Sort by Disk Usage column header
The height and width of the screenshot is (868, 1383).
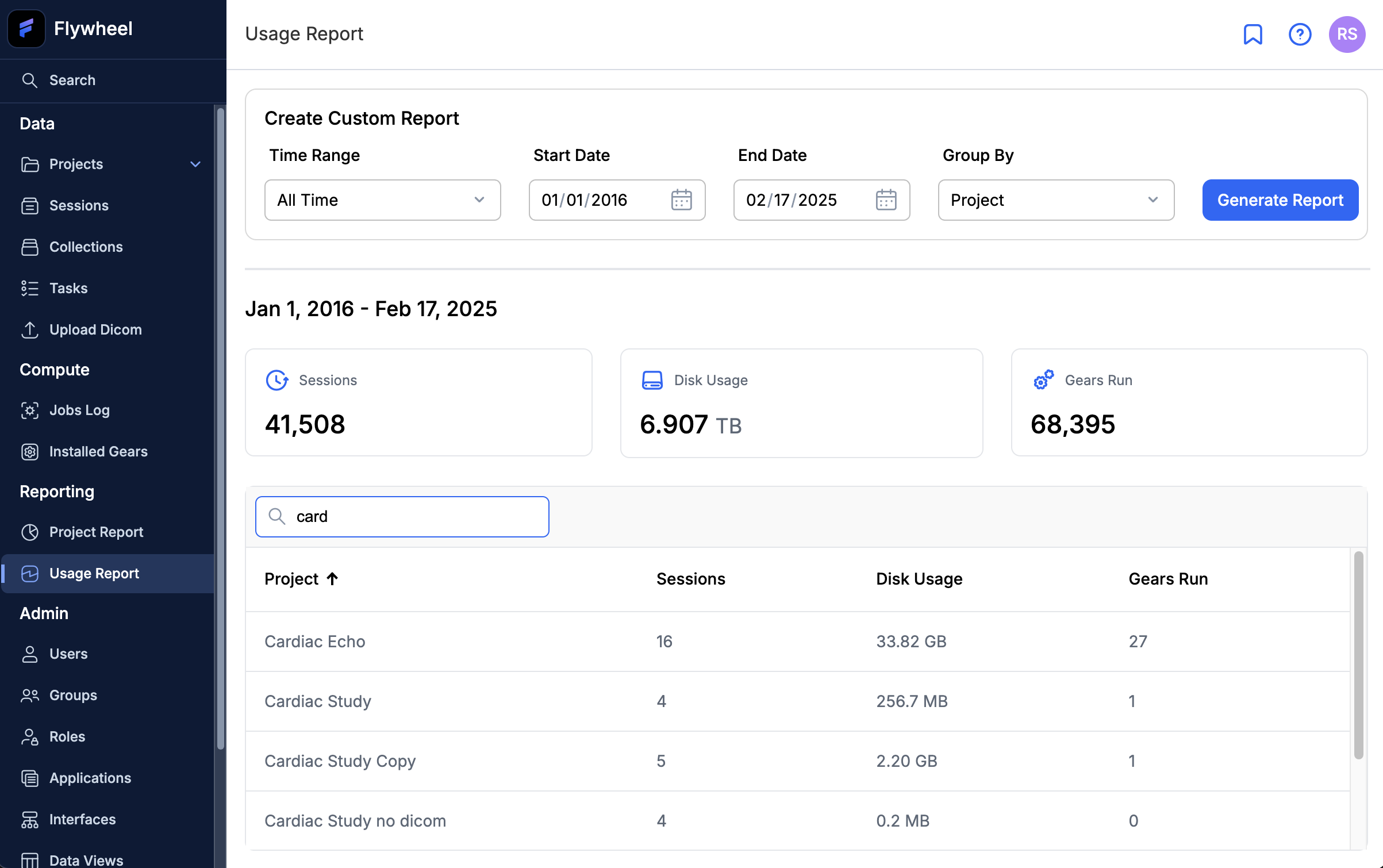pos(919,579)
